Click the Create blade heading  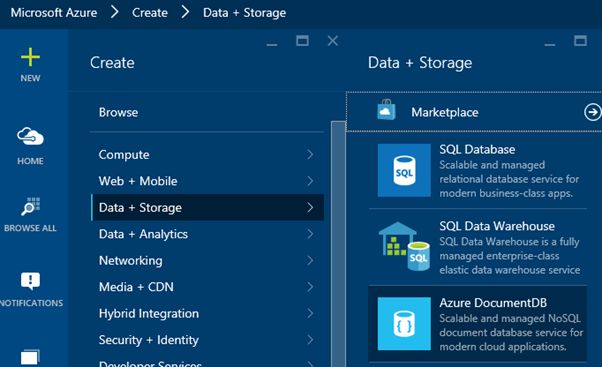112,63
